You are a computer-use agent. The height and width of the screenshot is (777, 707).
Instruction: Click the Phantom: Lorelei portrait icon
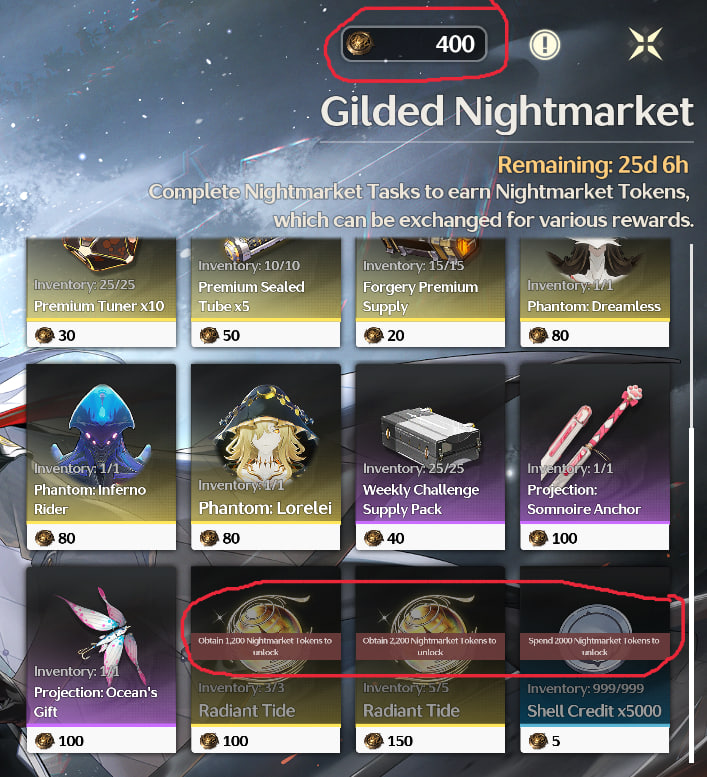coord(266,430)
